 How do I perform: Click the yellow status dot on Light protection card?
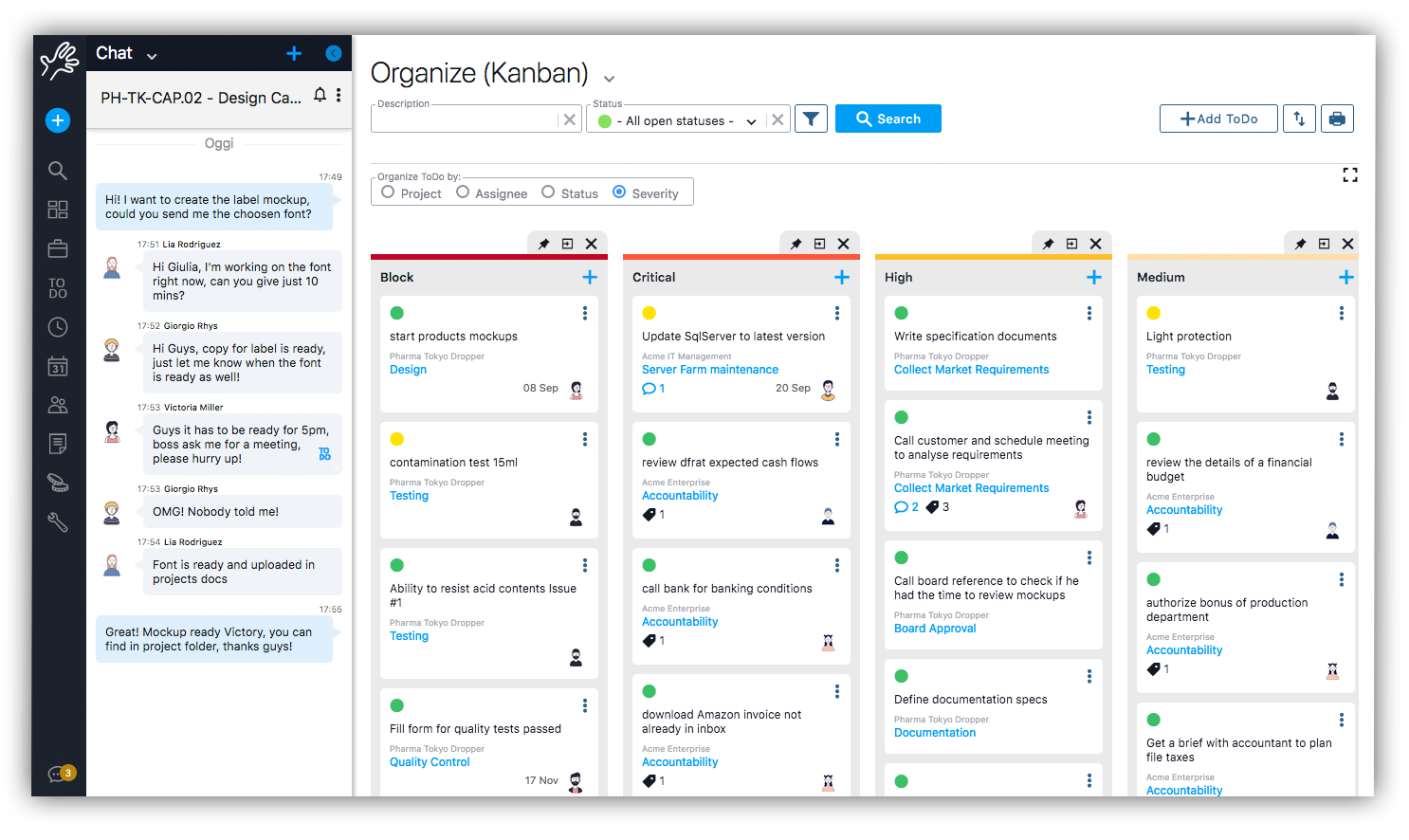click(1154, 313)
